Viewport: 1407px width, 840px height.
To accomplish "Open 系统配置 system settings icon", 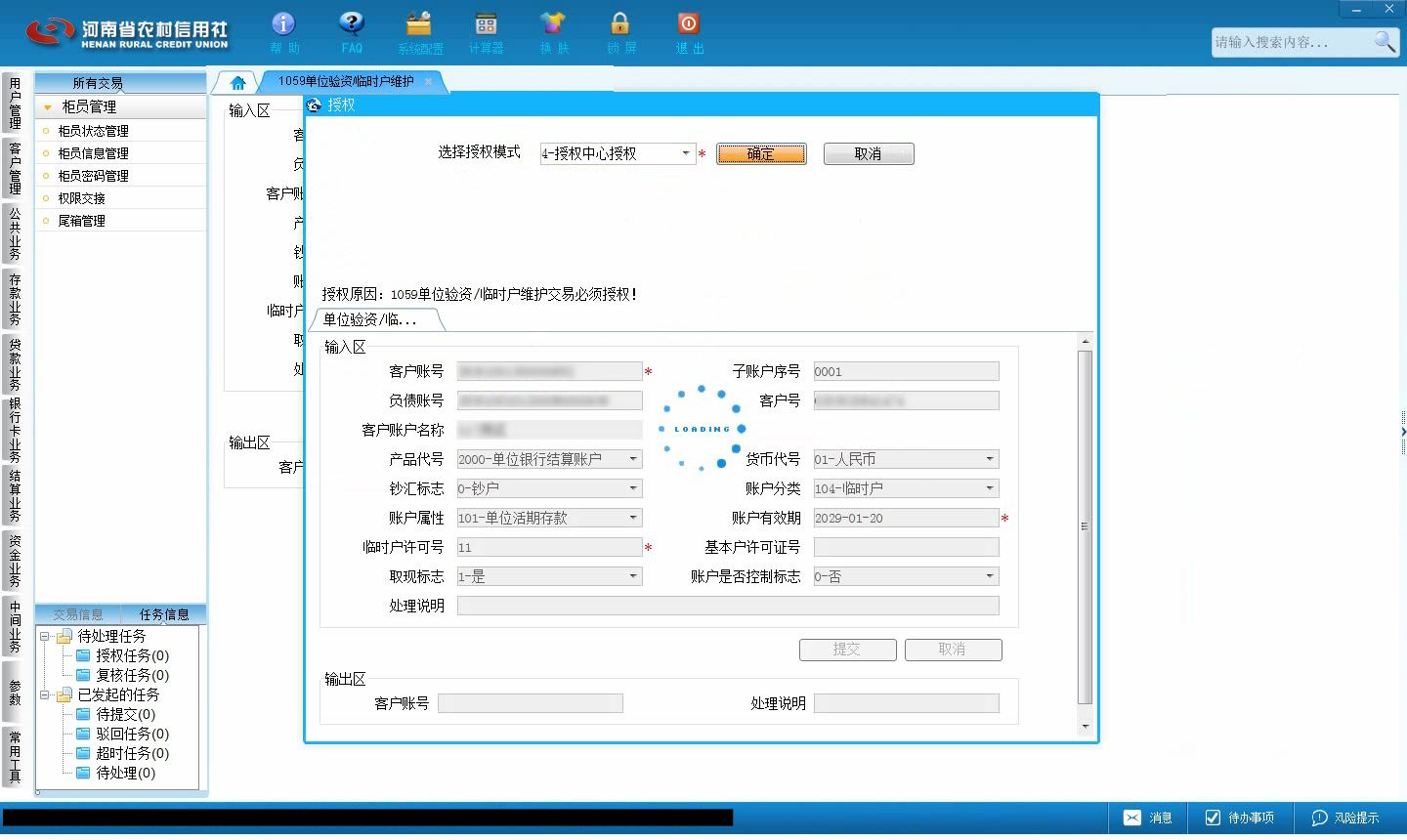I will tap(420, 32).
